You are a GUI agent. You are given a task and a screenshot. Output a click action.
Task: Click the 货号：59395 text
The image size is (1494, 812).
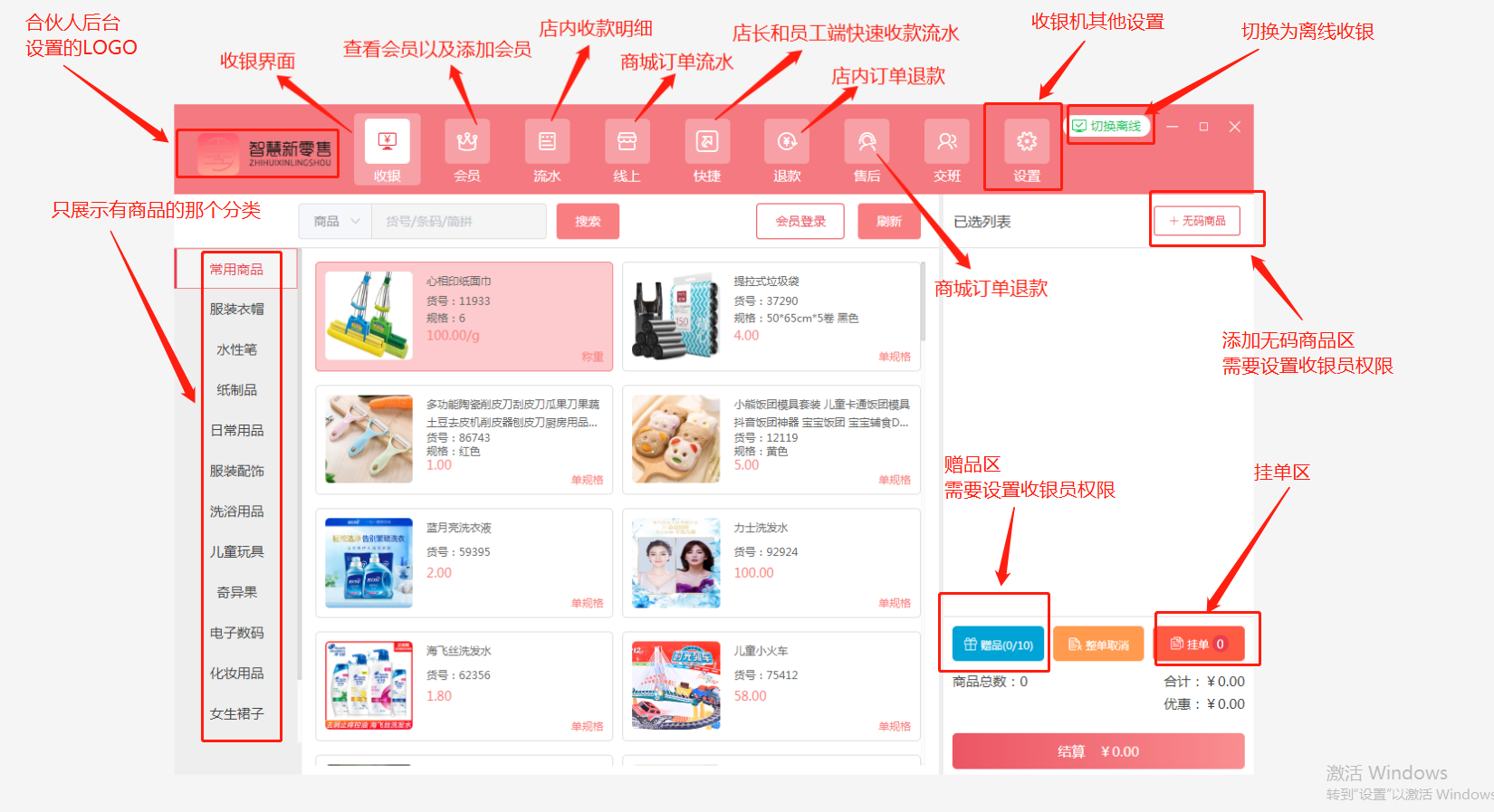pos(458,552)
